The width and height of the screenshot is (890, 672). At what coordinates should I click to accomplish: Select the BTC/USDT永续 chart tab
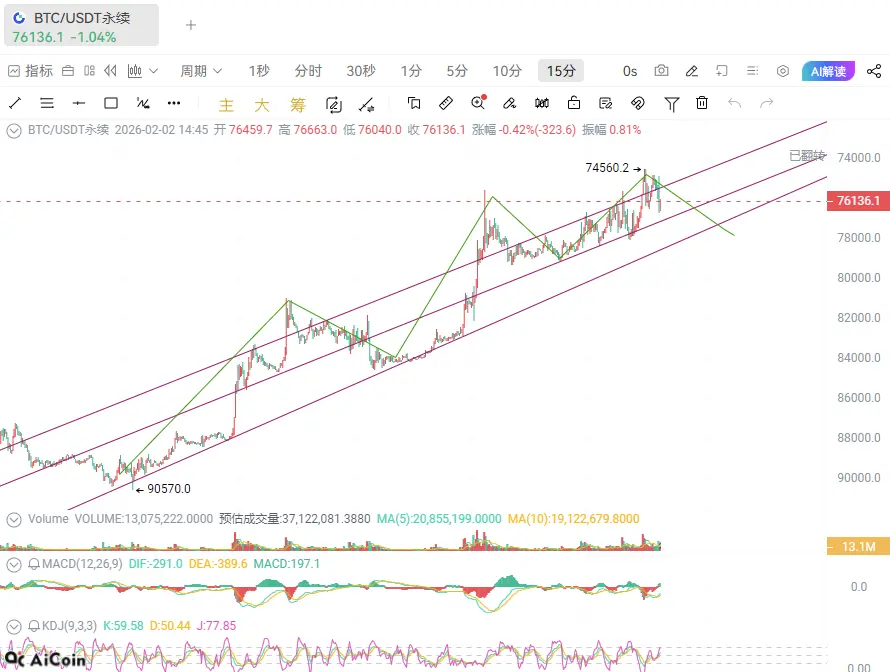point(81,26)
